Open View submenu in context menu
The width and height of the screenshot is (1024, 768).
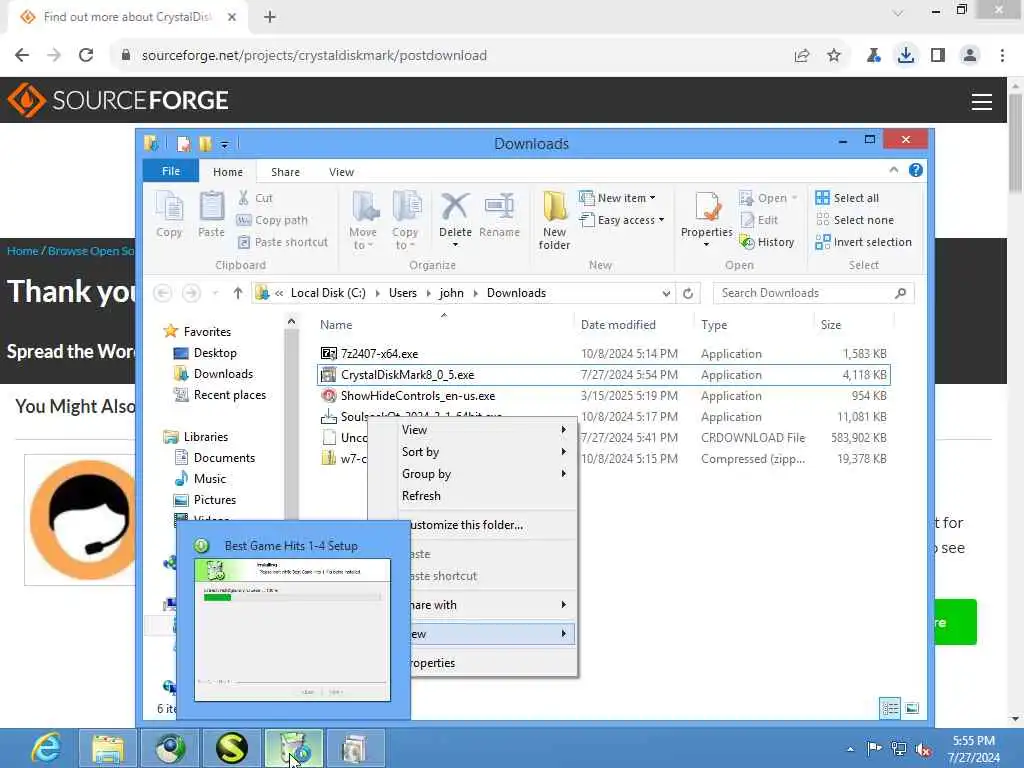[x=485, y=430]
